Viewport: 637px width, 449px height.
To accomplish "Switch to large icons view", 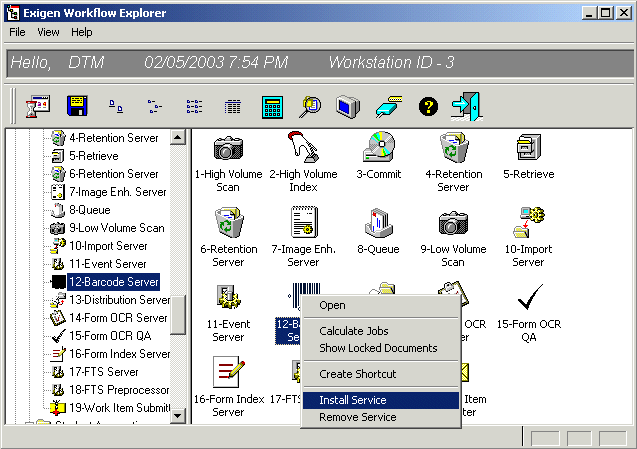I will click(x=116, y=107).
